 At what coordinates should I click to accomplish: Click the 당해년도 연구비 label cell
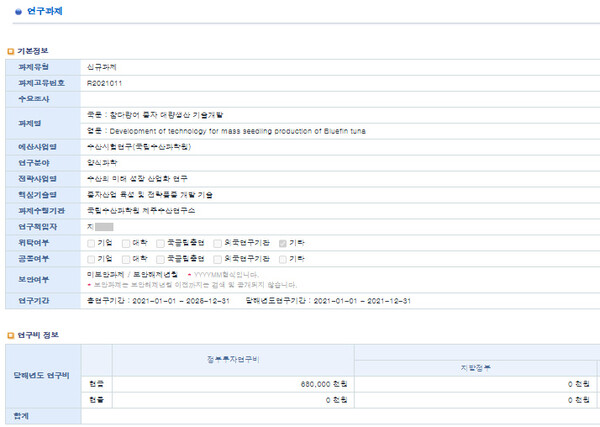(x=43, y=376)
